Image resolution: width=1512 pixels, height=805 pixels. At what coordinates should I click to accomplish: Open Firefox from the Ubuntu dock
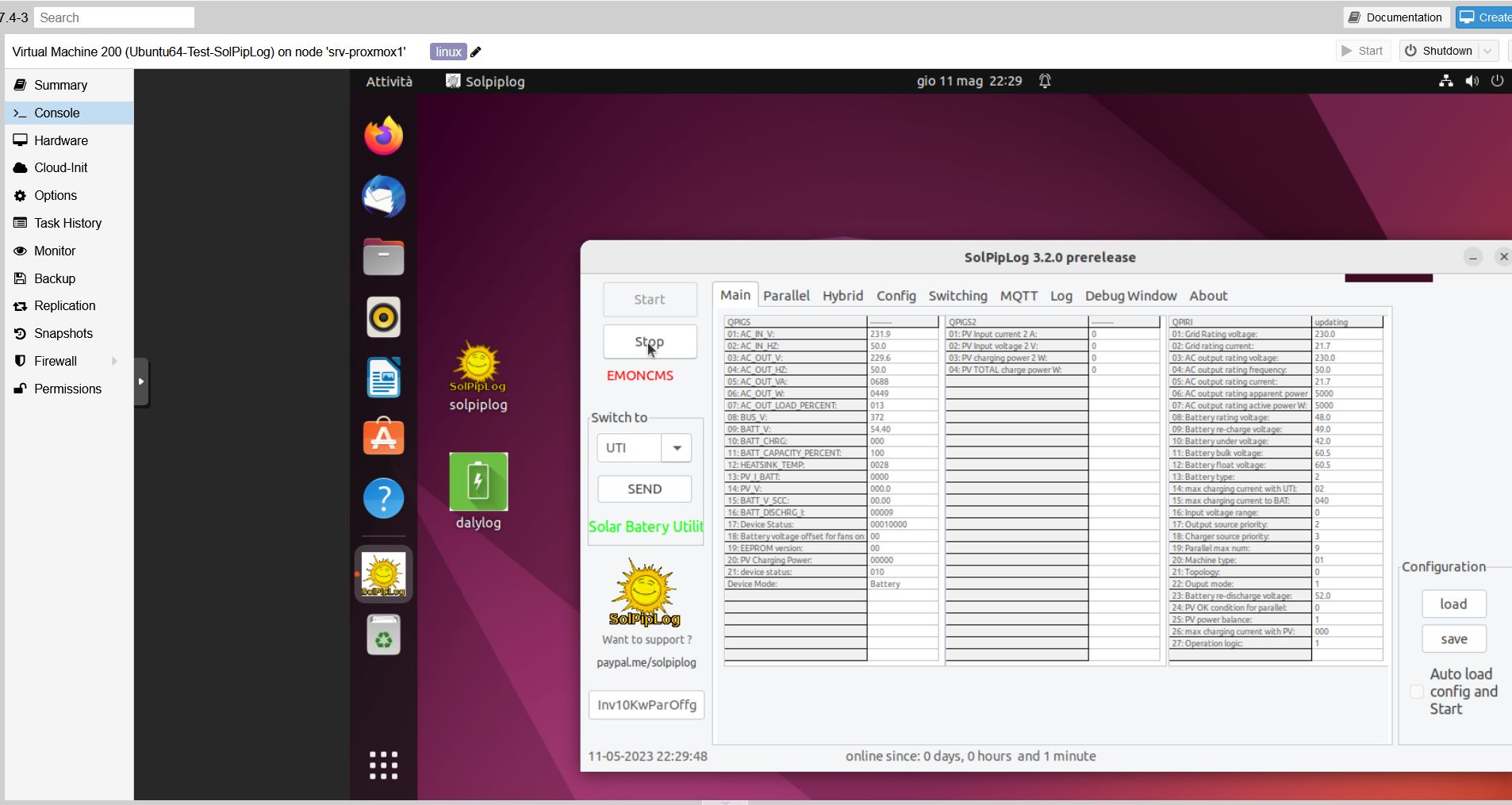pyautogui.click(x=383, y=136)
